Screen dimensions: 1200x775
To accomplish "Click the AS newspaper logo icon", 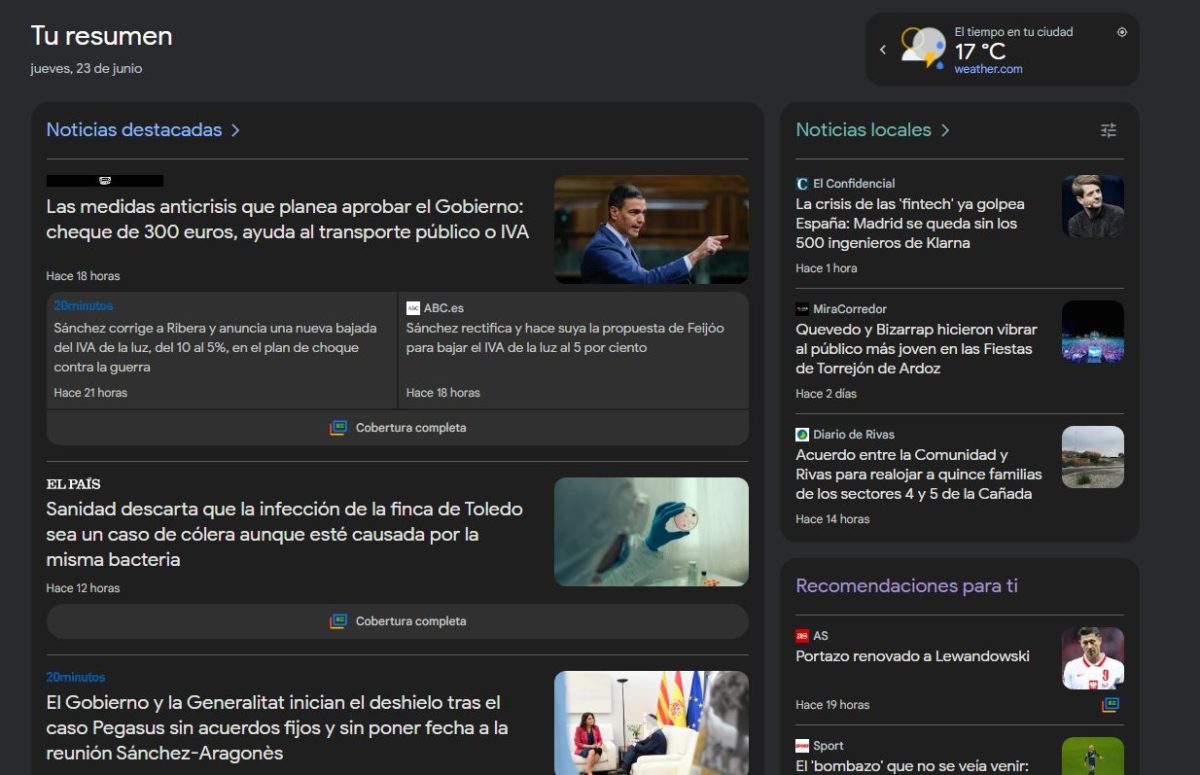I will tap(802, 636).
